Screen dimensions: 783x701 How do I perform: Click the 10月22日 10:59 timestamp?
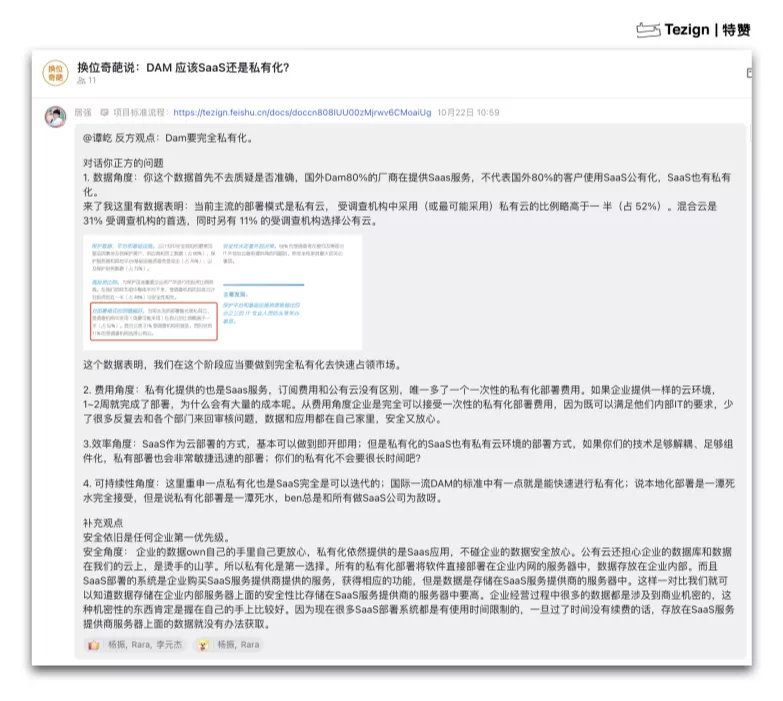point(468,113)
